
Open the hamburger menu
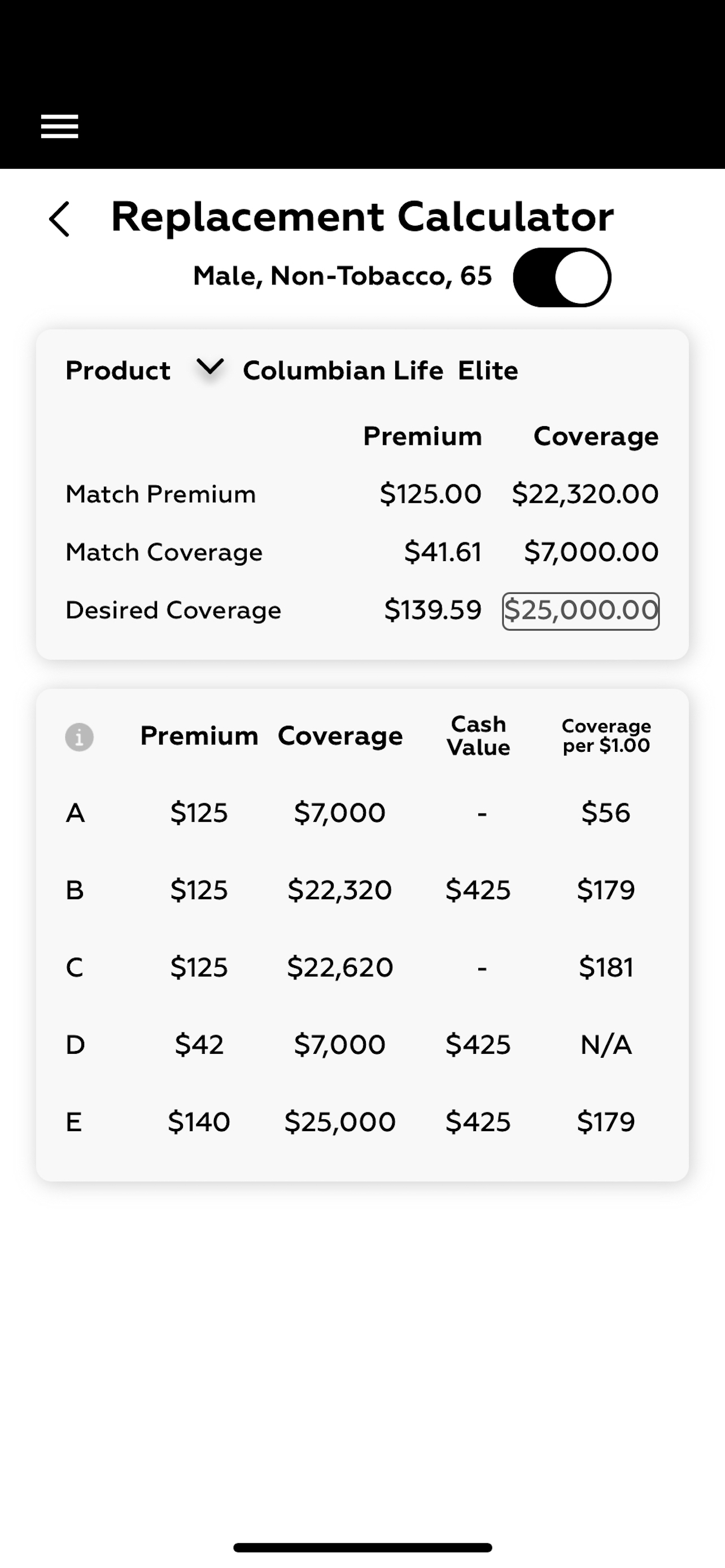59,126
